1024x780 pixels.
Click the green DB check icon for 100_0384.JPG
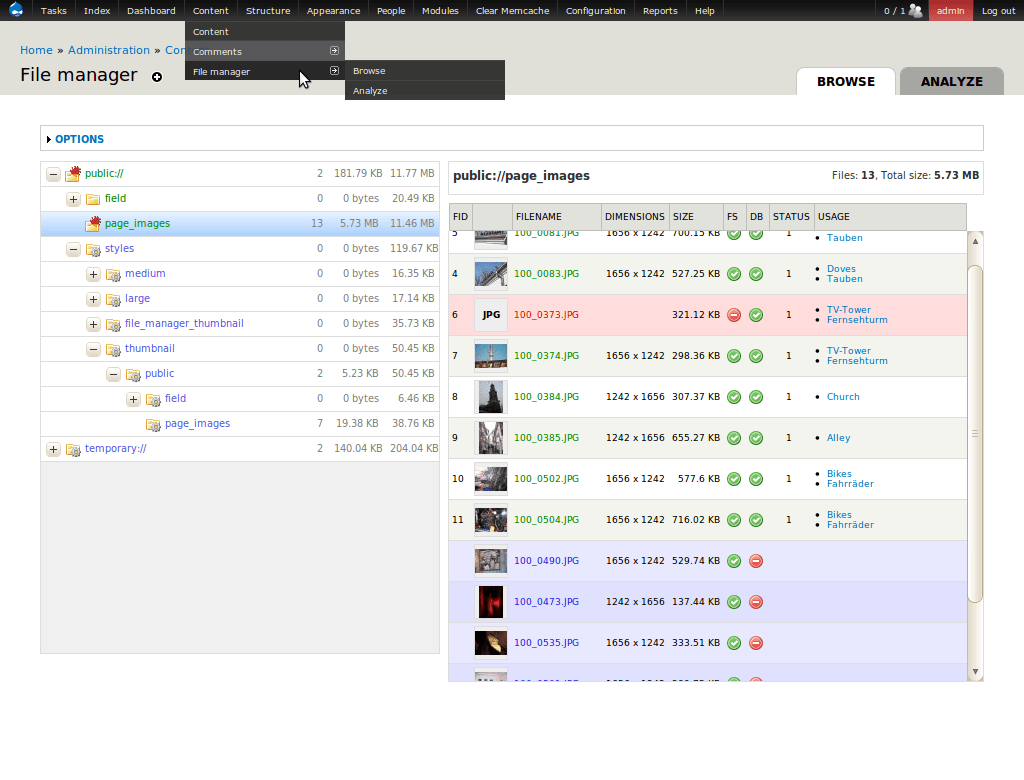(756, 396)
